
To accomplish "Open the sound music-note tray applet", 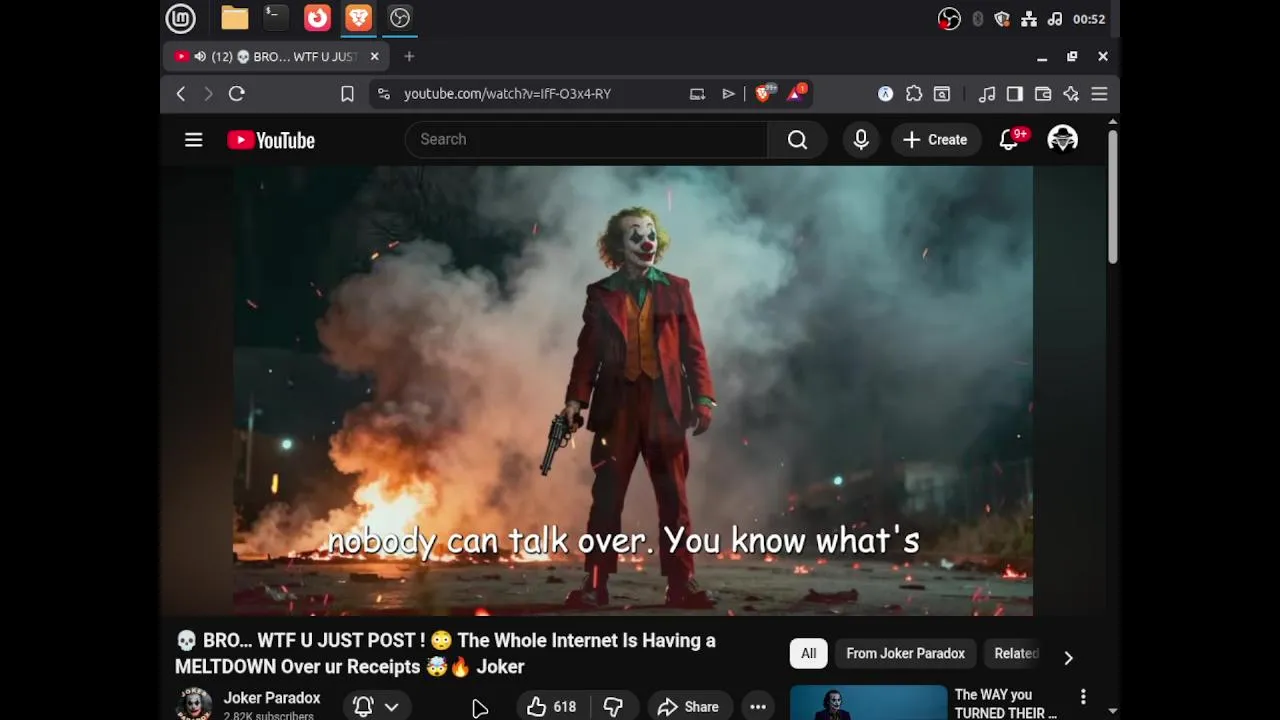I will click(1054, 19).
